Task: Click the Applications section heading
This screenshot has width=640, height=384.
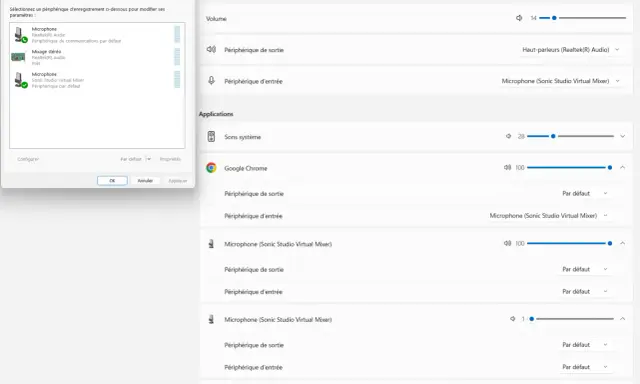Action: (216, 114)
